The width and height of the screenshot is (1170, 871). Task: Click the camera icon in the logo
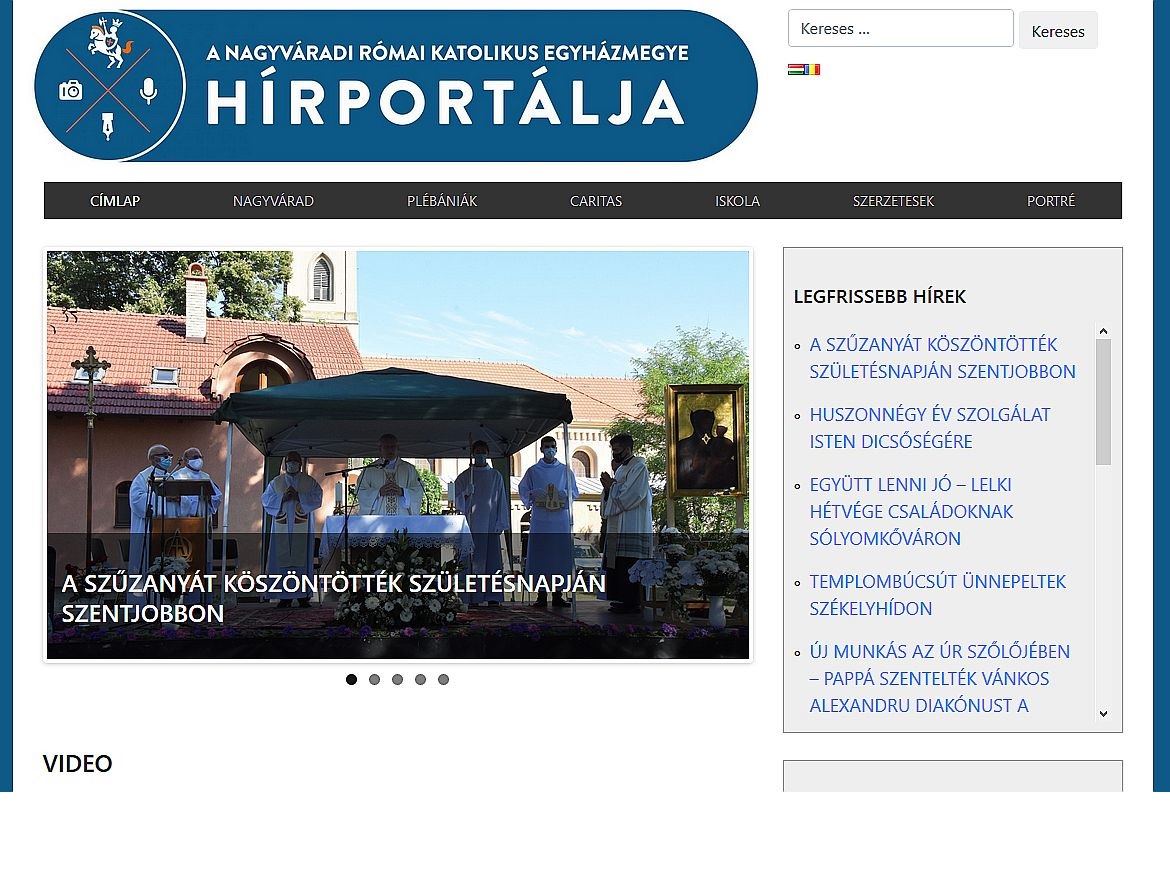(x=71, y=91)
